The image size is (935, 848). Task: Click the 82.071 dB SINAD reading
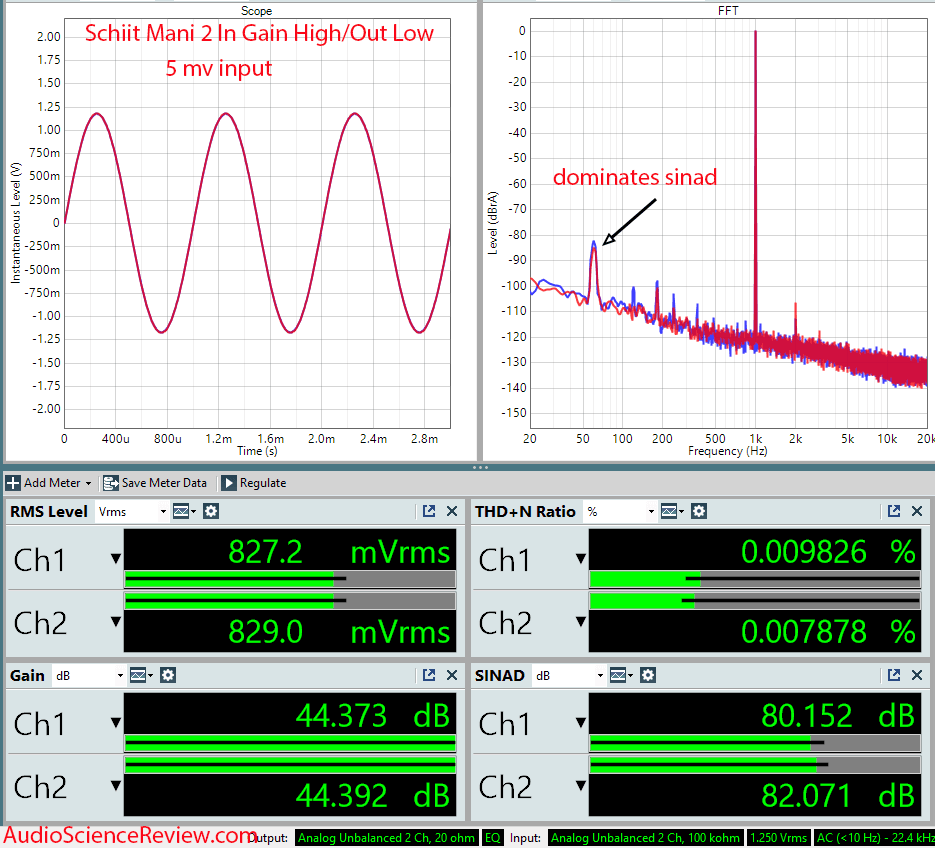pyautogui.click(x=838, y=795)
